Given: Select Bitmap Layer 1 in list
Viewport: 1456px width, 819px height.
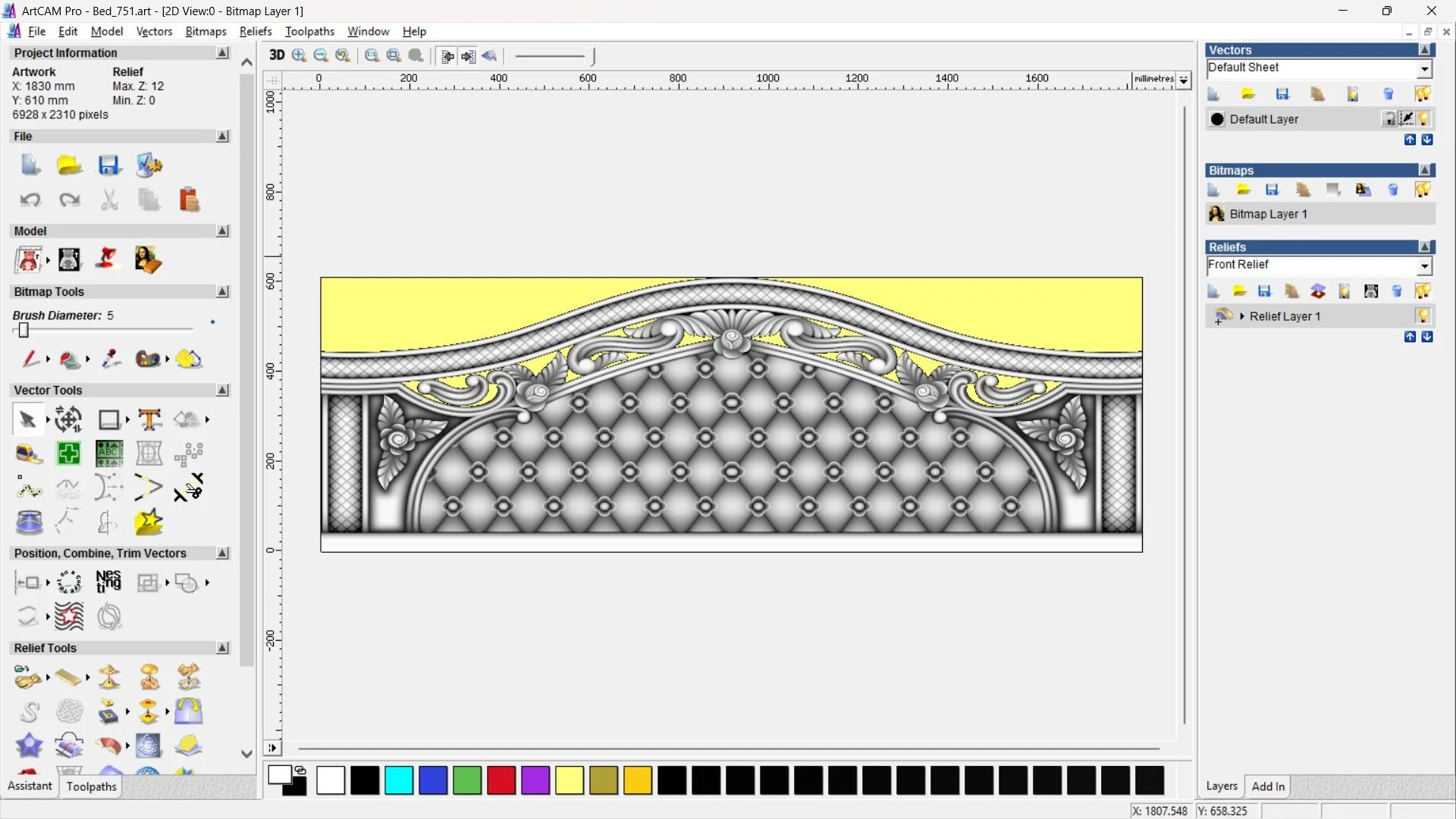Looking at the screenshot, I should pyautogui.click(x=1268, y=214).
